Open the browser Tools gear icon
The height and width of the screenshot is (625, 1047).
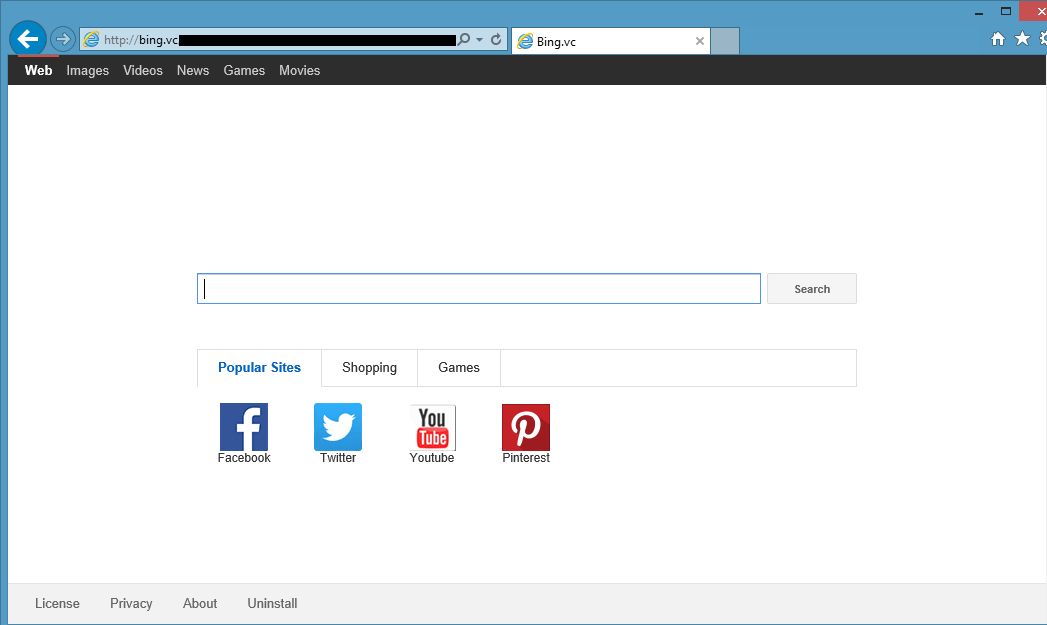tap(1043, 39)
